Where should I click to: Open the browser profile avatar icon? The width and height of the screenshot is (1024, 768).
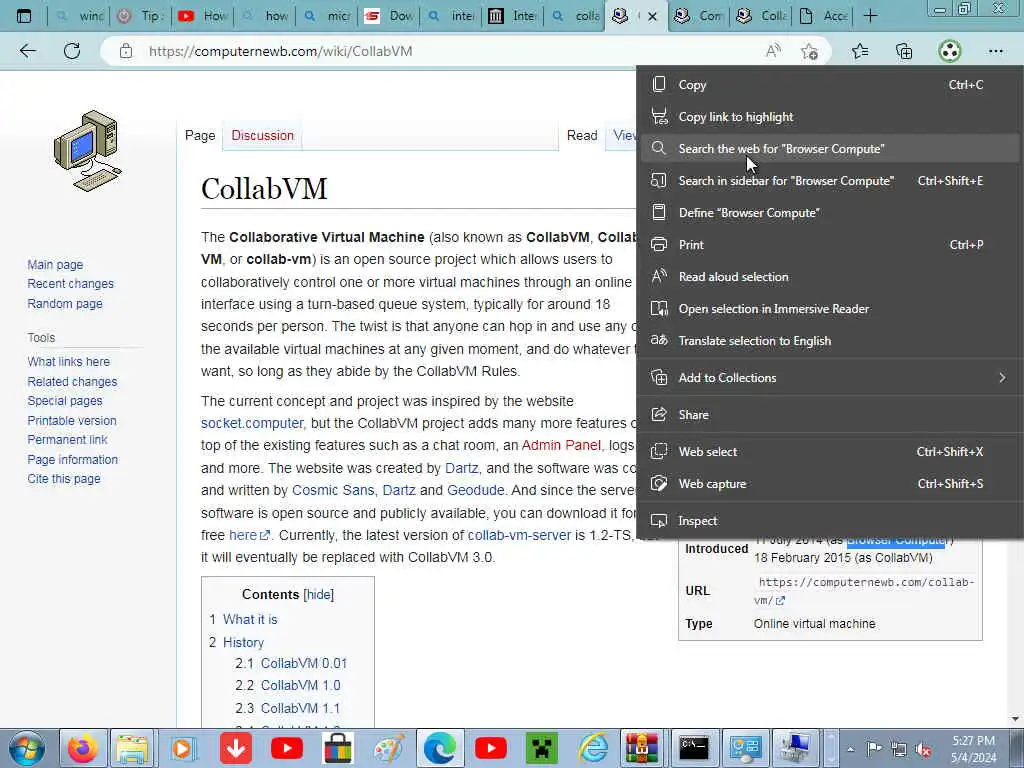950,51
